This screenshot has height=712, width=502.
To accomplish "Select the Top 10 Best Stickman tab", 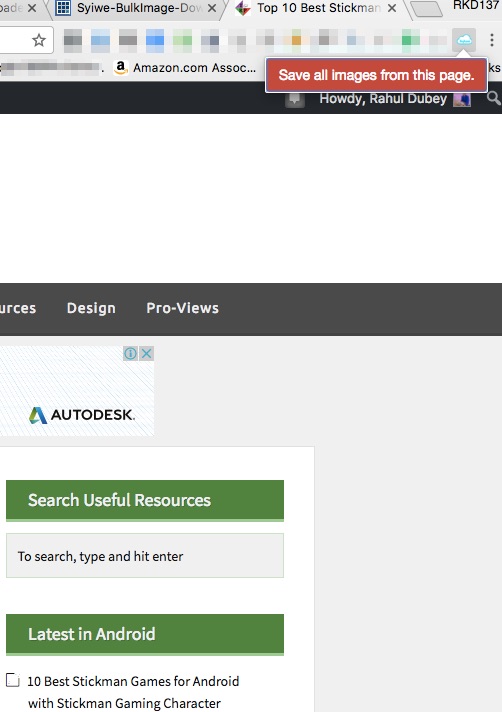I will [318, 8].
